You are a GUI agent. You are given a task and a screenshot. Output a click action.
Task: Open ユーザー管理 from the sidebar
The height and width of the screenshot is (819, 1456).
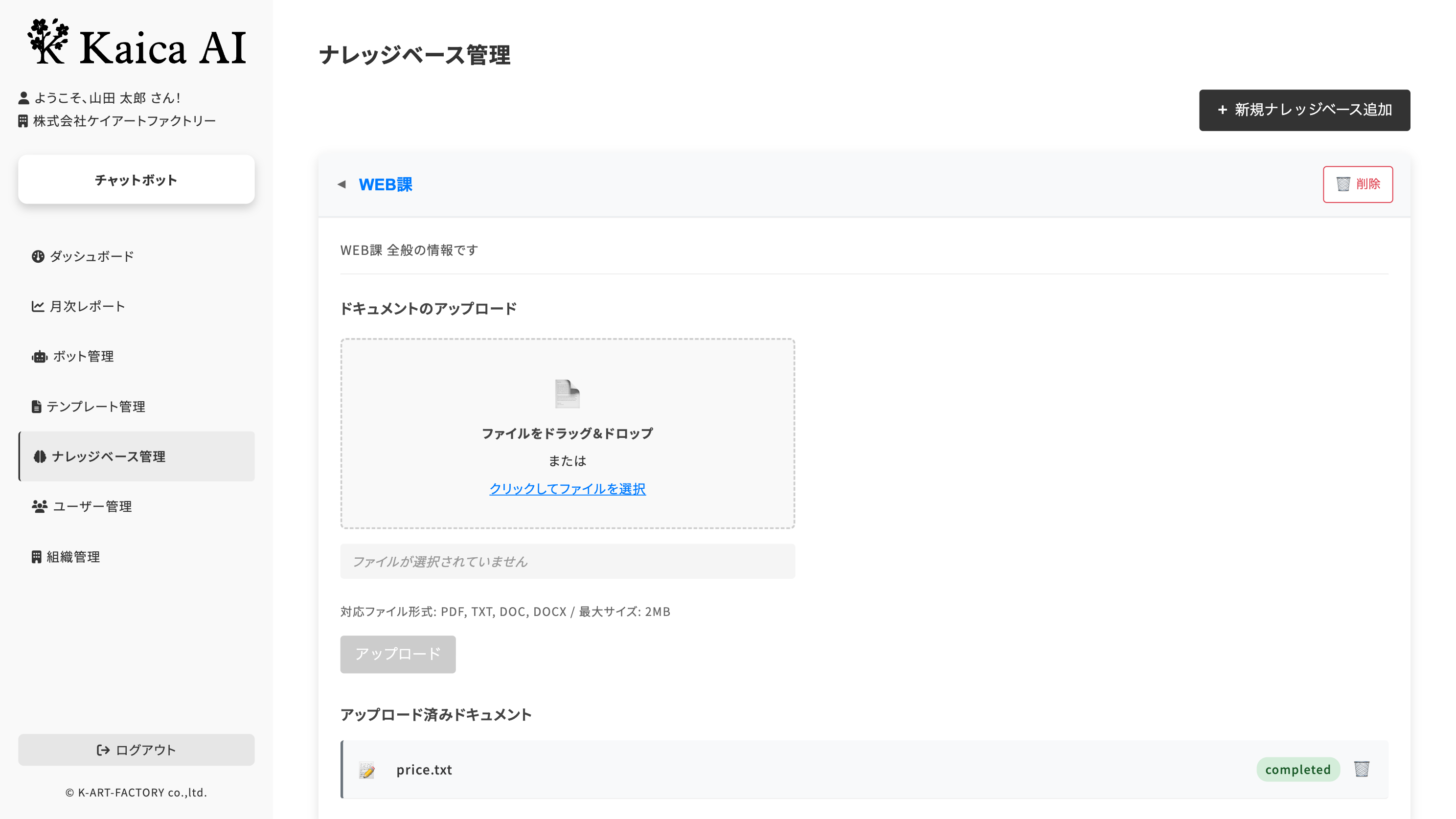tap(91, 506)
